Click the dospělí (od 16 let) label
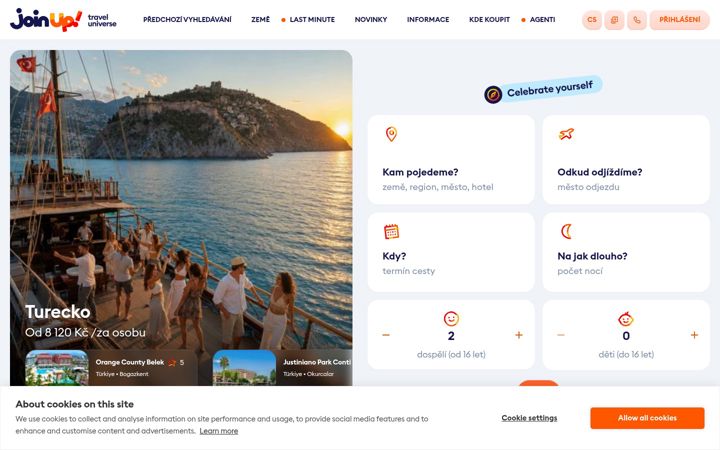Screen dimensions: 720x450 pos(451,354)
